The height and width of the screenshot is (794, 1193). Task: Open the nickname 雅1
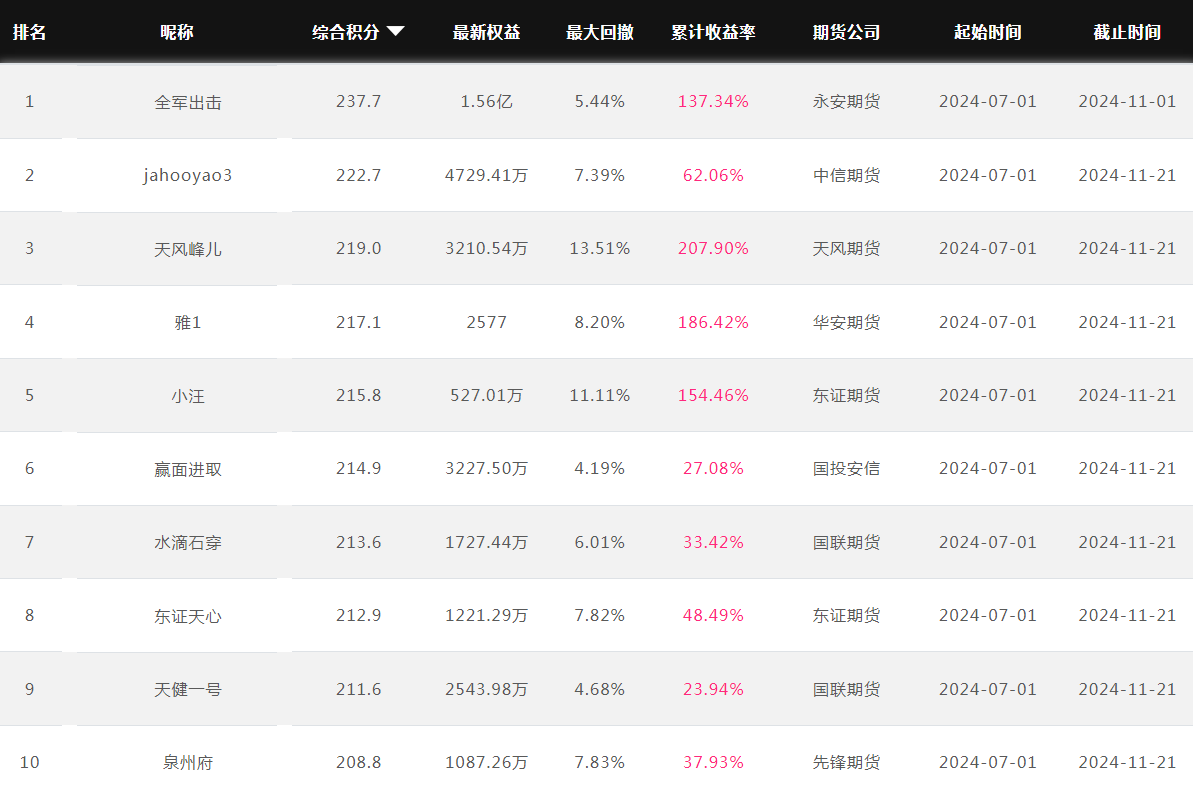pyautogui.click(x=188, y=322)
